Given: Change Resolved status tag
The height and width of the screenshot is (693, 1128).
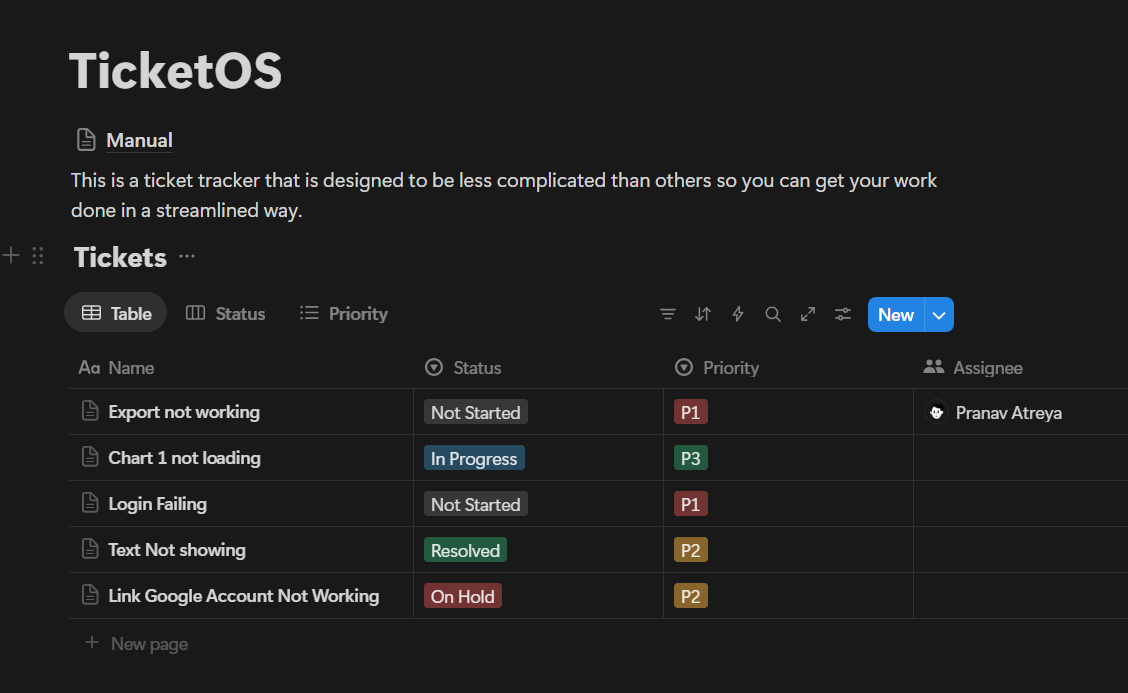Looking at the screenshot, I should click(465, 551).
